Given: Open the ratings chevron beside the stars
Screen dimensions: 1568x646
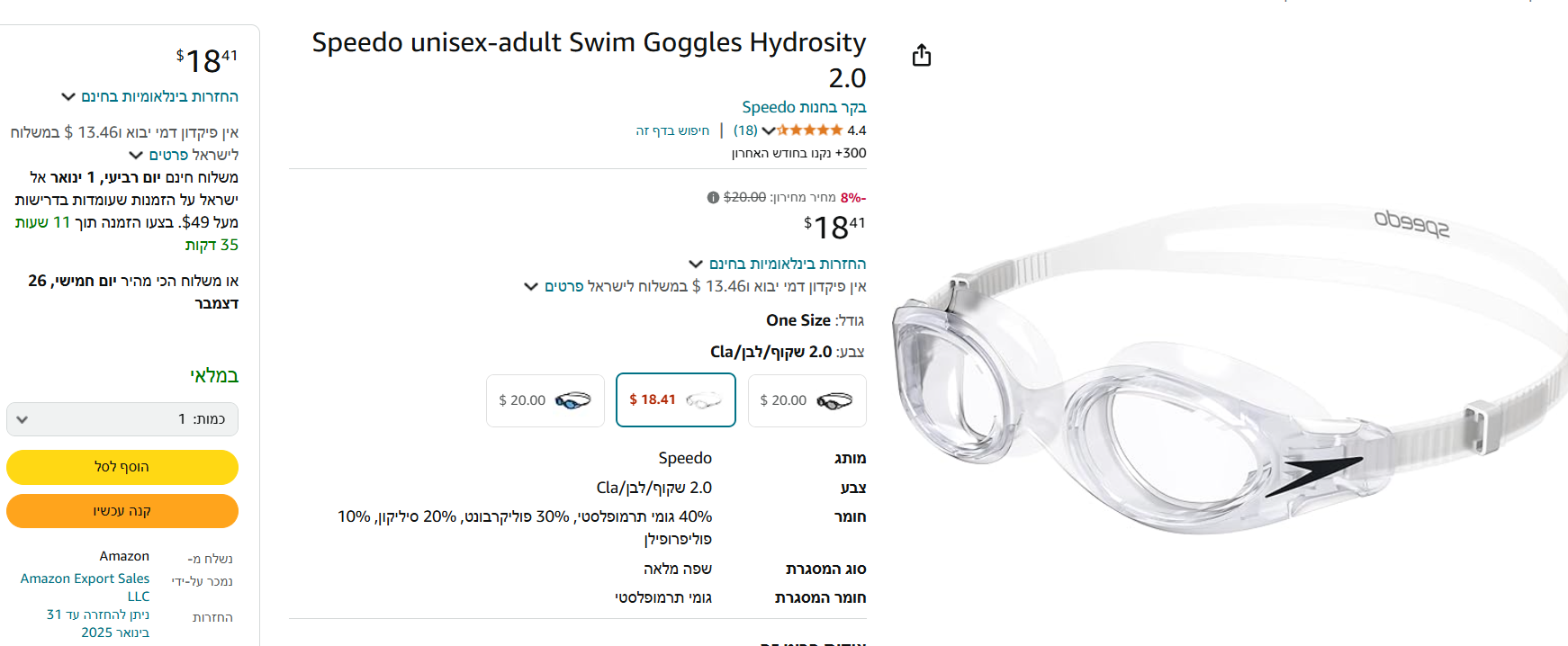Looking at the screenshot, I should coord(769,130).
